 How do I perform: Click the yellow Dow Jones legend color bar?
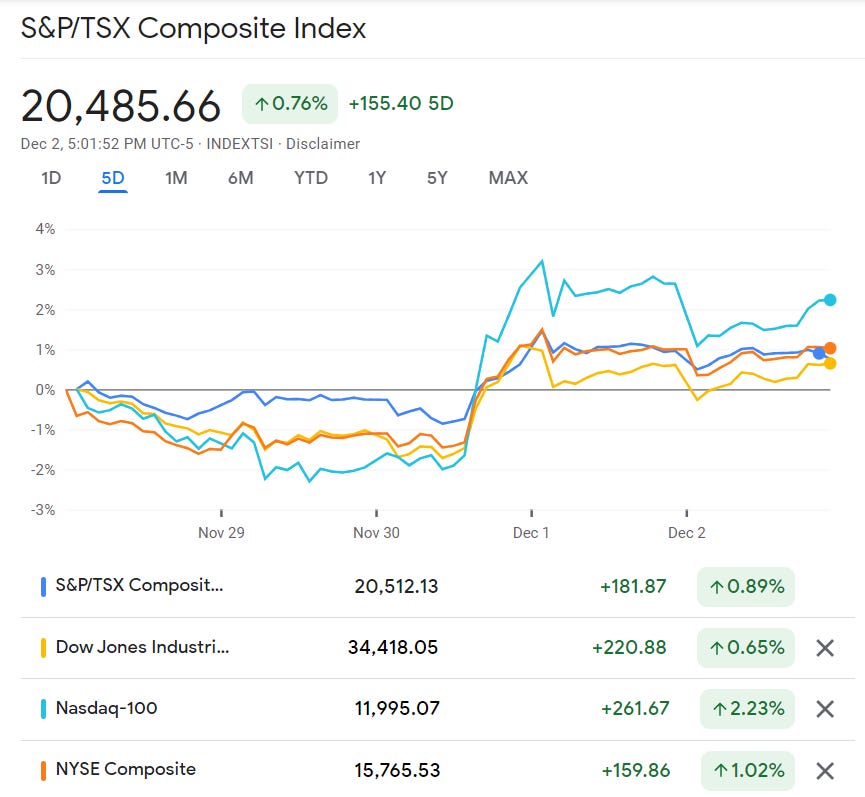click(x=43, y=648)
